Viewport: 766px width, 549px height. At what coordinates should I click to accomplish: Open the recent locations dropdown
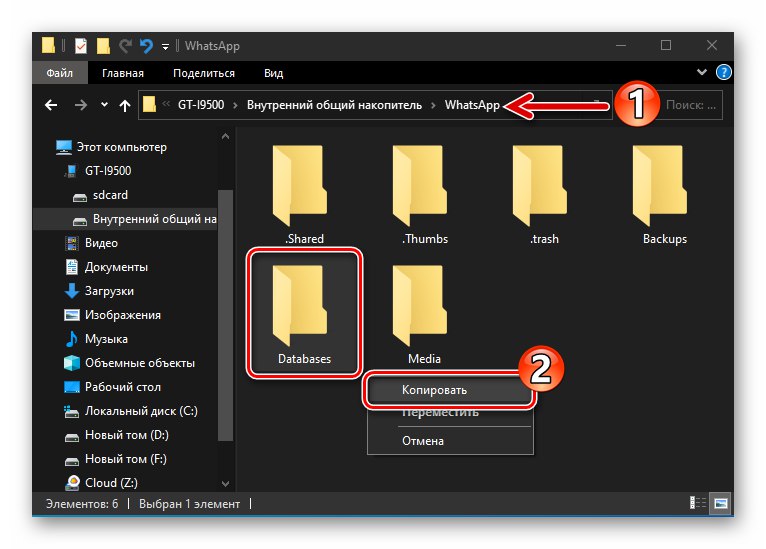click(x=104, y=105)
